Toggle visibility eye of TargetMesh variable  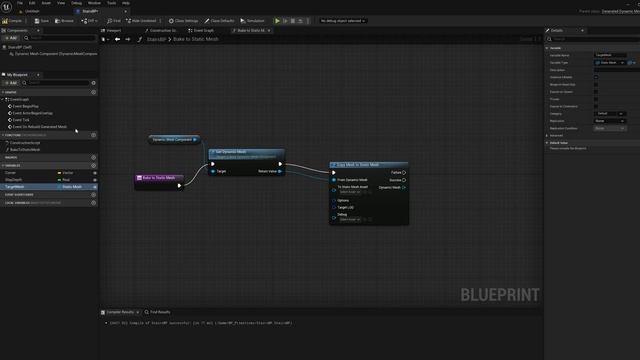coord(95,187)
